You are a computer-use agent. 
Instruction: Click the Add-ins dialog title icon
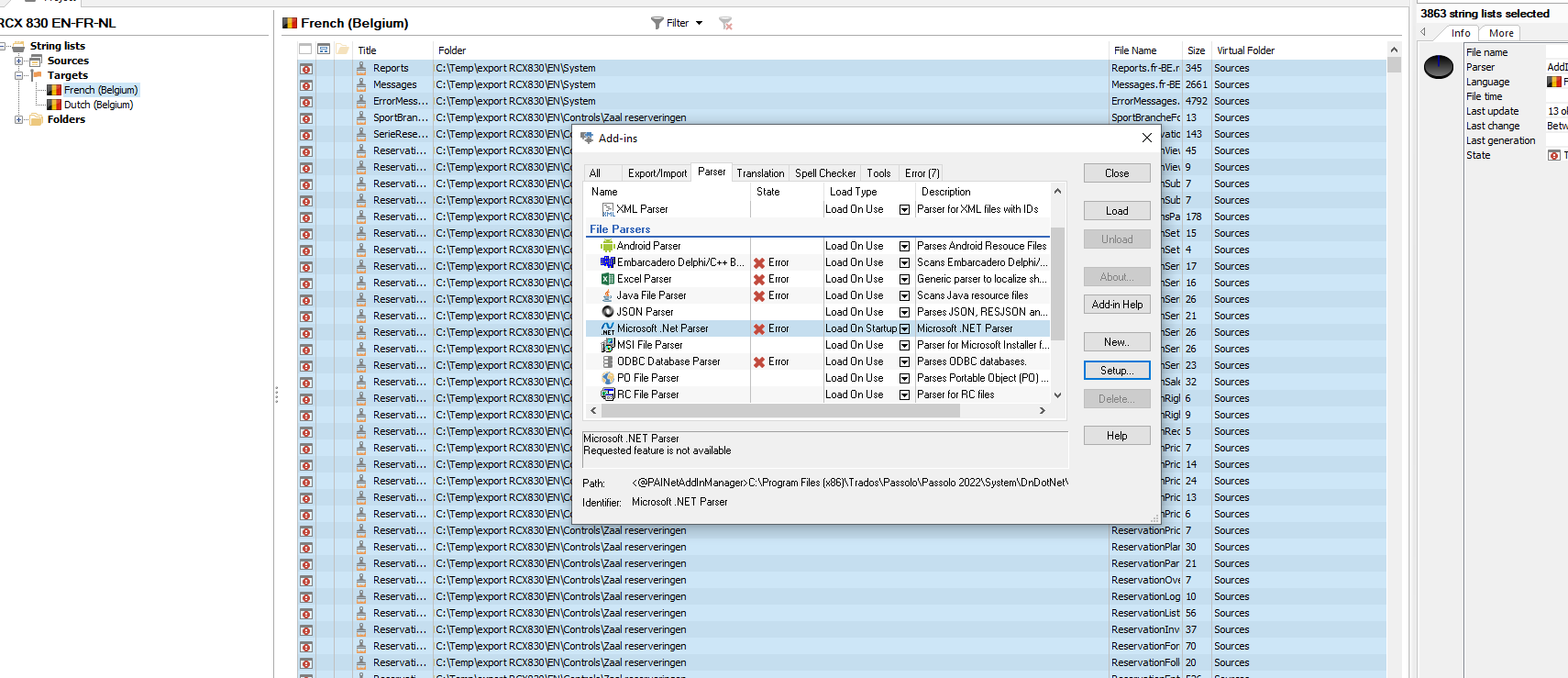(587, 138)
